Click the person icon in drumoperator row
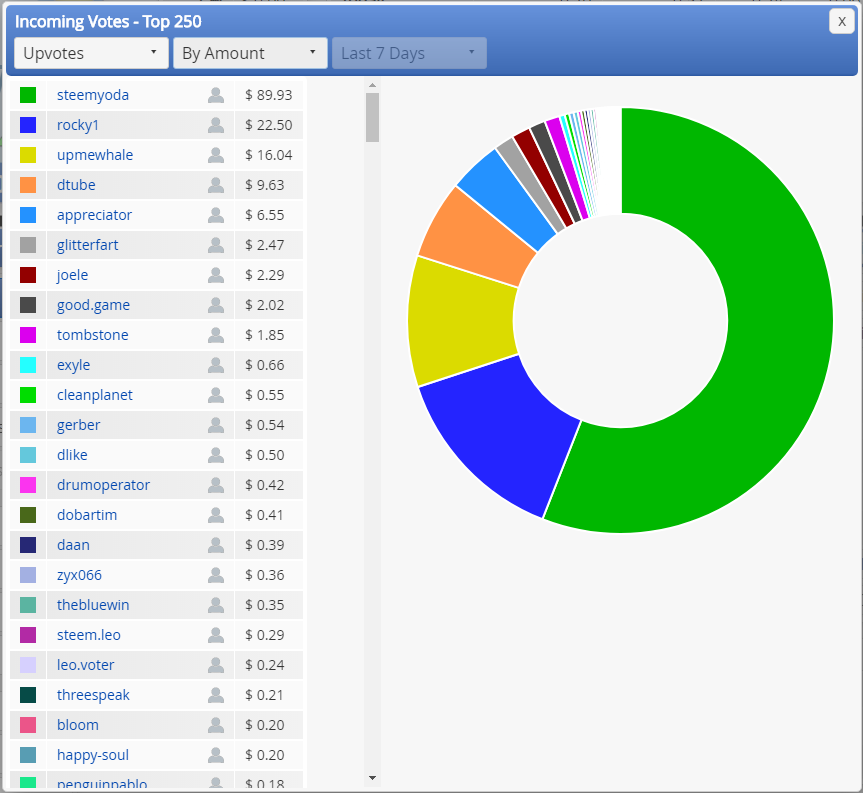The height and width of the screenshot is (793, 863). (216, 485)
